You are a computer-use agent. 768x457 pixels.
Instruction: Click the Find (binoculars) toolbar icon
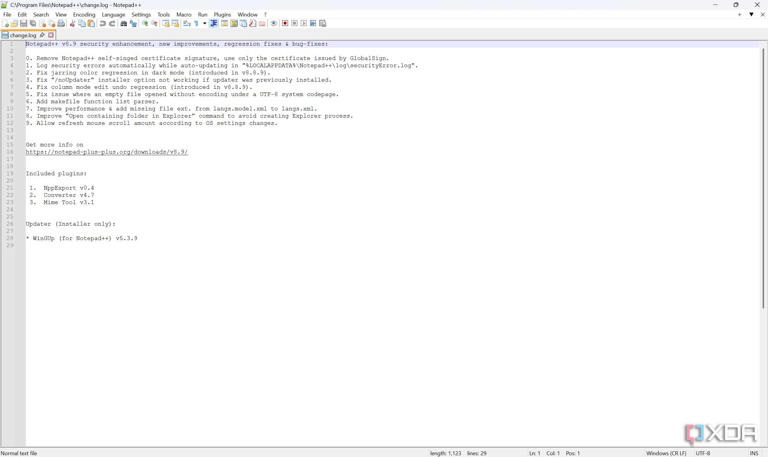124,23
